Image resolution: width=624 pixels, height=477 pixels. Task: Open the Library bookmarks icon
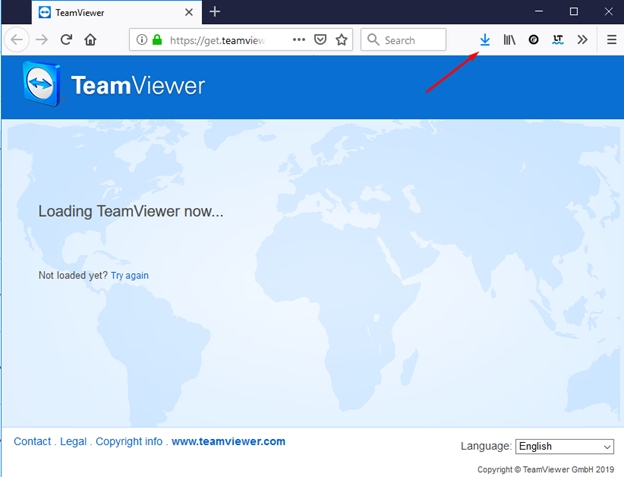point(509,40)
